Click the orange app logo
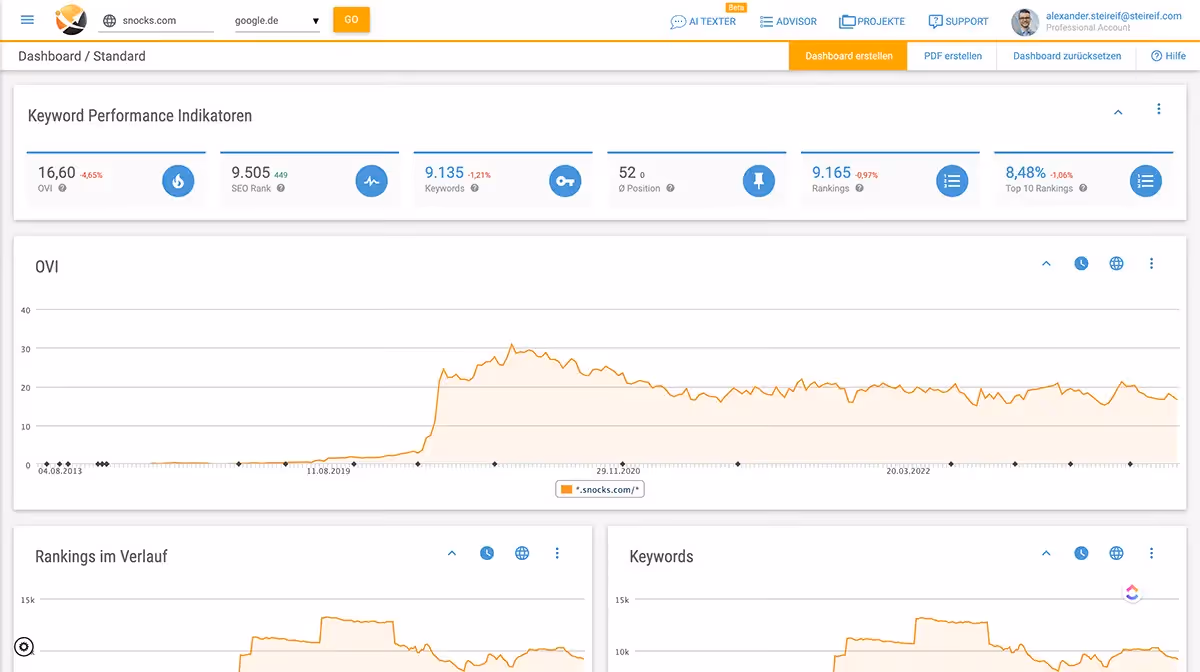Screen dimensions: 1200x672 click(70, 19)
